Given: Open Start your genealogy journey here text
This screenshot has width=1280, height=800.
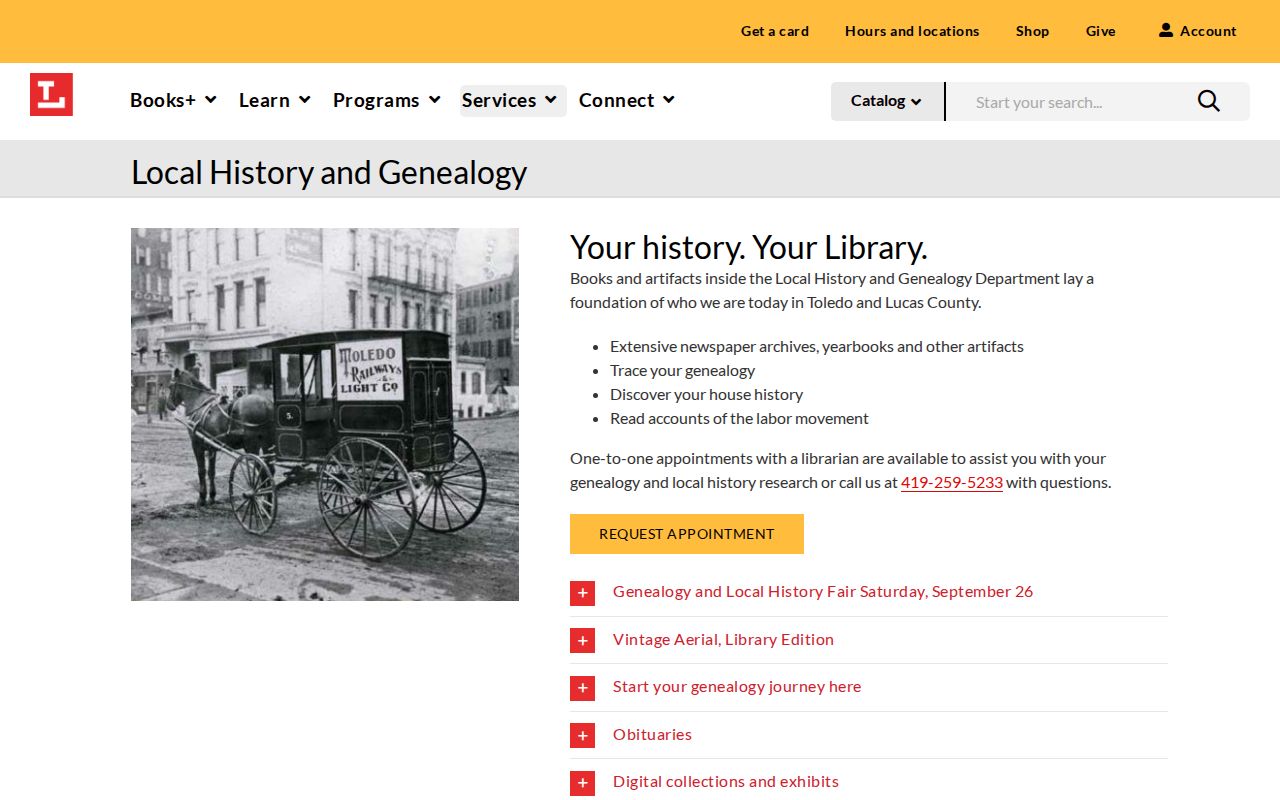Looking at the screenshot, I should pos(737,686).
